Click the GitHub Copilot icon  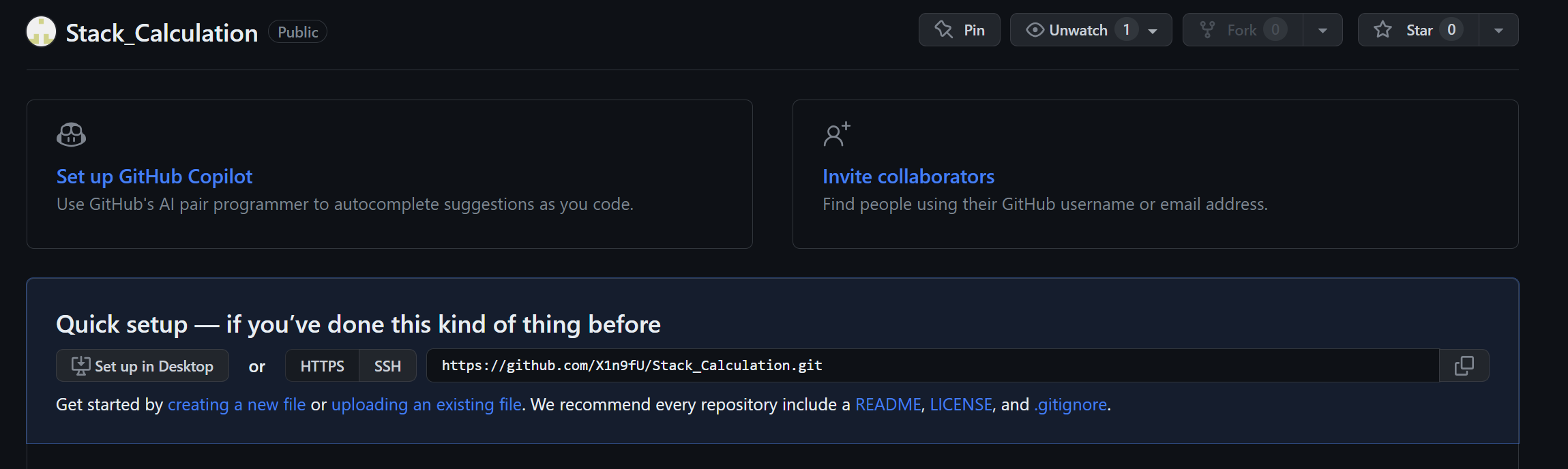[71, 135]
